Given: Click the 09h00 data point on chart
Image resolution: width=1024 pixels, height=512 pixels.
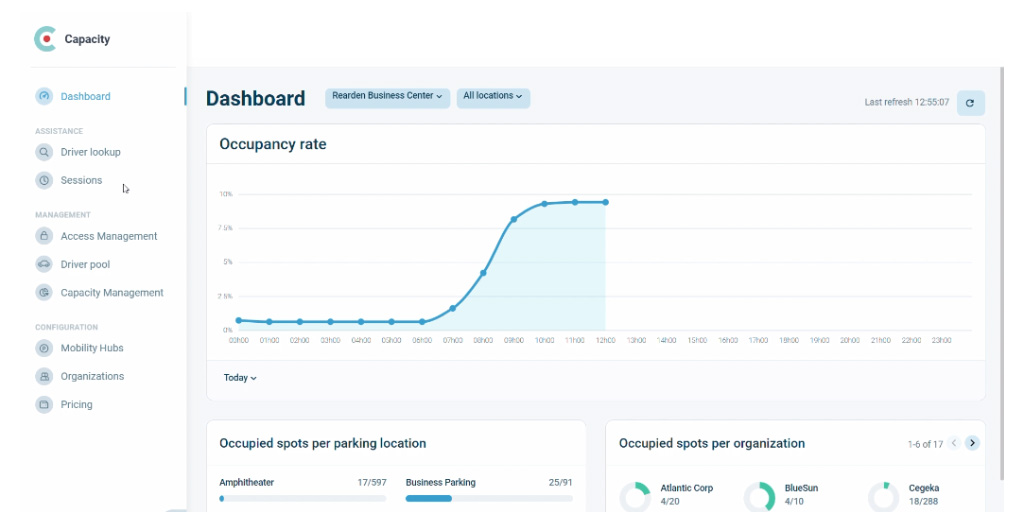Looking at the screenshot, I should click(x=514, y=219).
